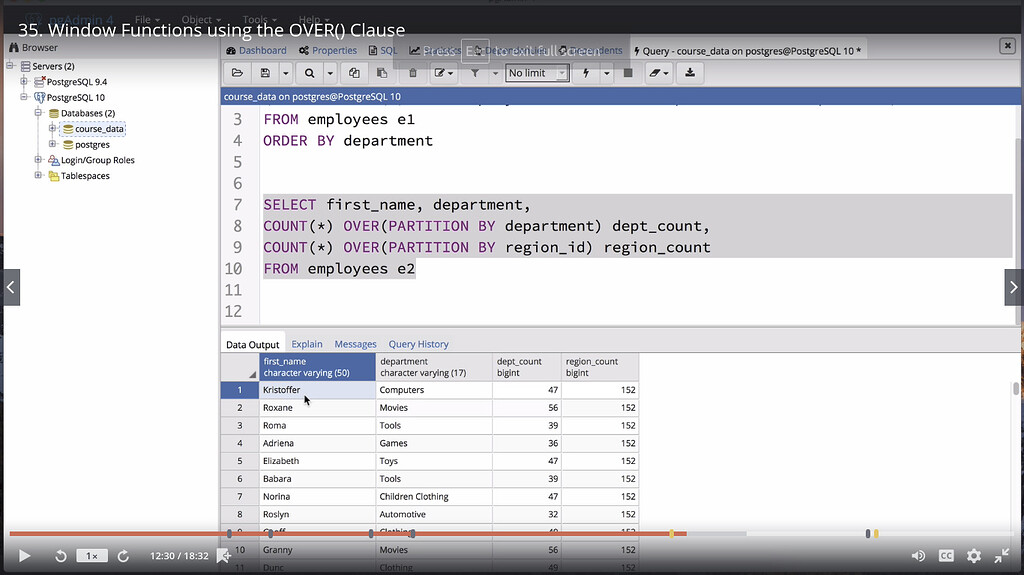1024x575 pixels.
Task: Click the Find magnifier icon
Action: 310,73
